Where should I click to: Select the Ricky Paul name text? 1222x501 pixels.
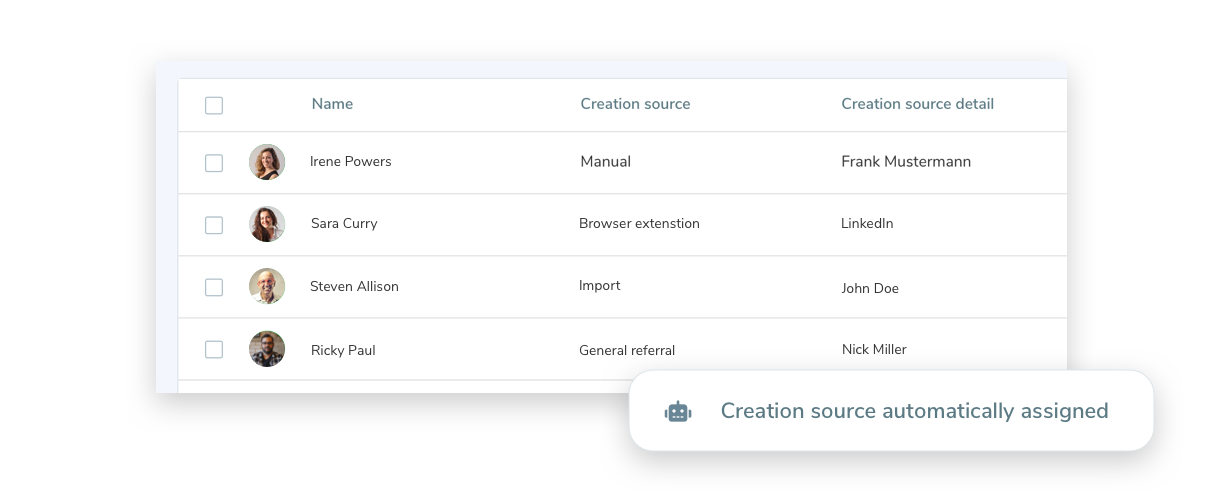(343, 351)
